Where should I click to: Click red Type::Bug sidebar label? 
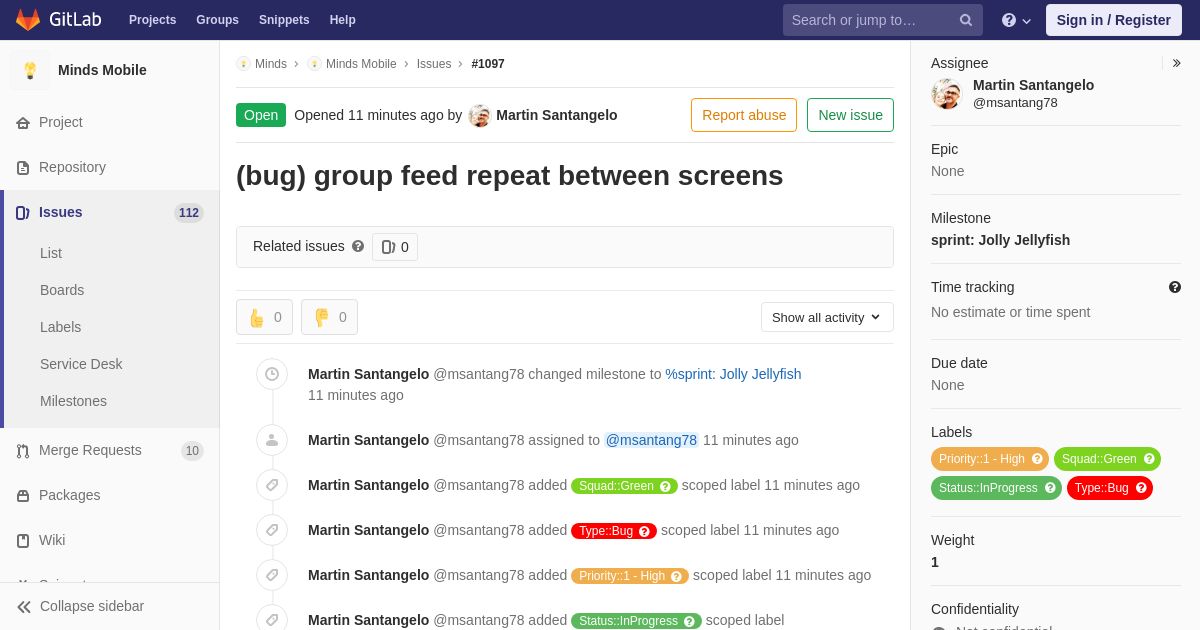[1110, 488]
